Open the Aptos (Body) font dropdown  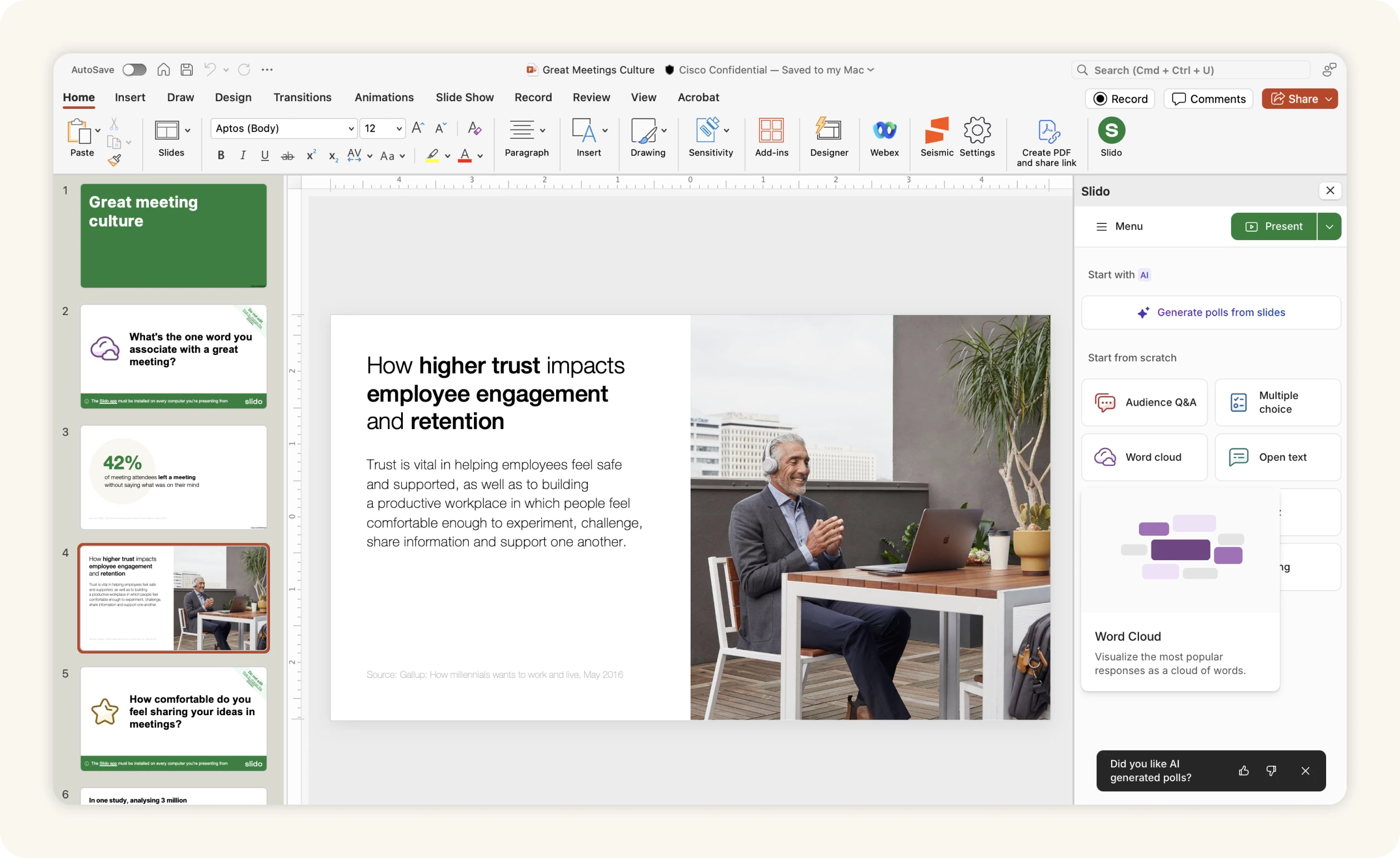tap(351, 129)
